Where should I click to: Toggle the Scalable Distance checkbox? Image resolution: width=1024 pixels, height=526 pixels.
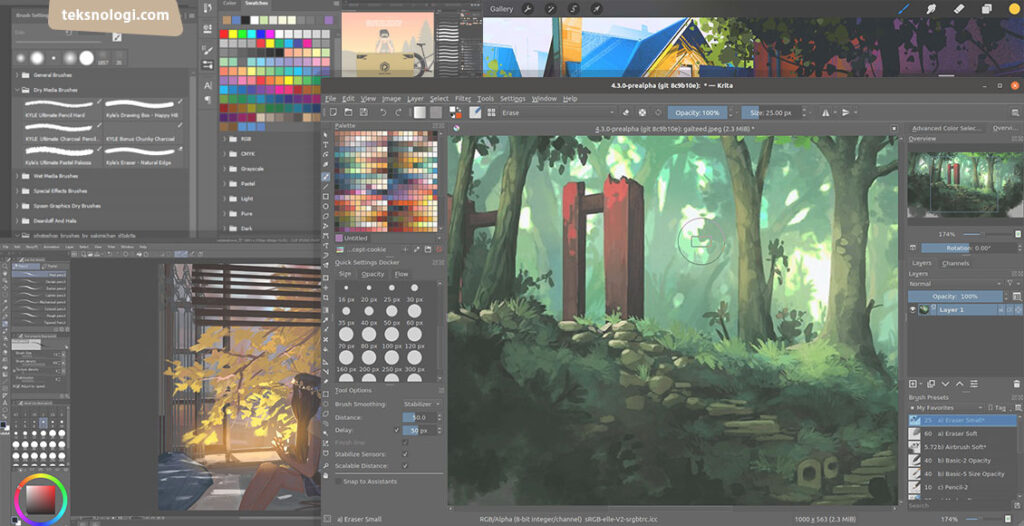point(405,466)
